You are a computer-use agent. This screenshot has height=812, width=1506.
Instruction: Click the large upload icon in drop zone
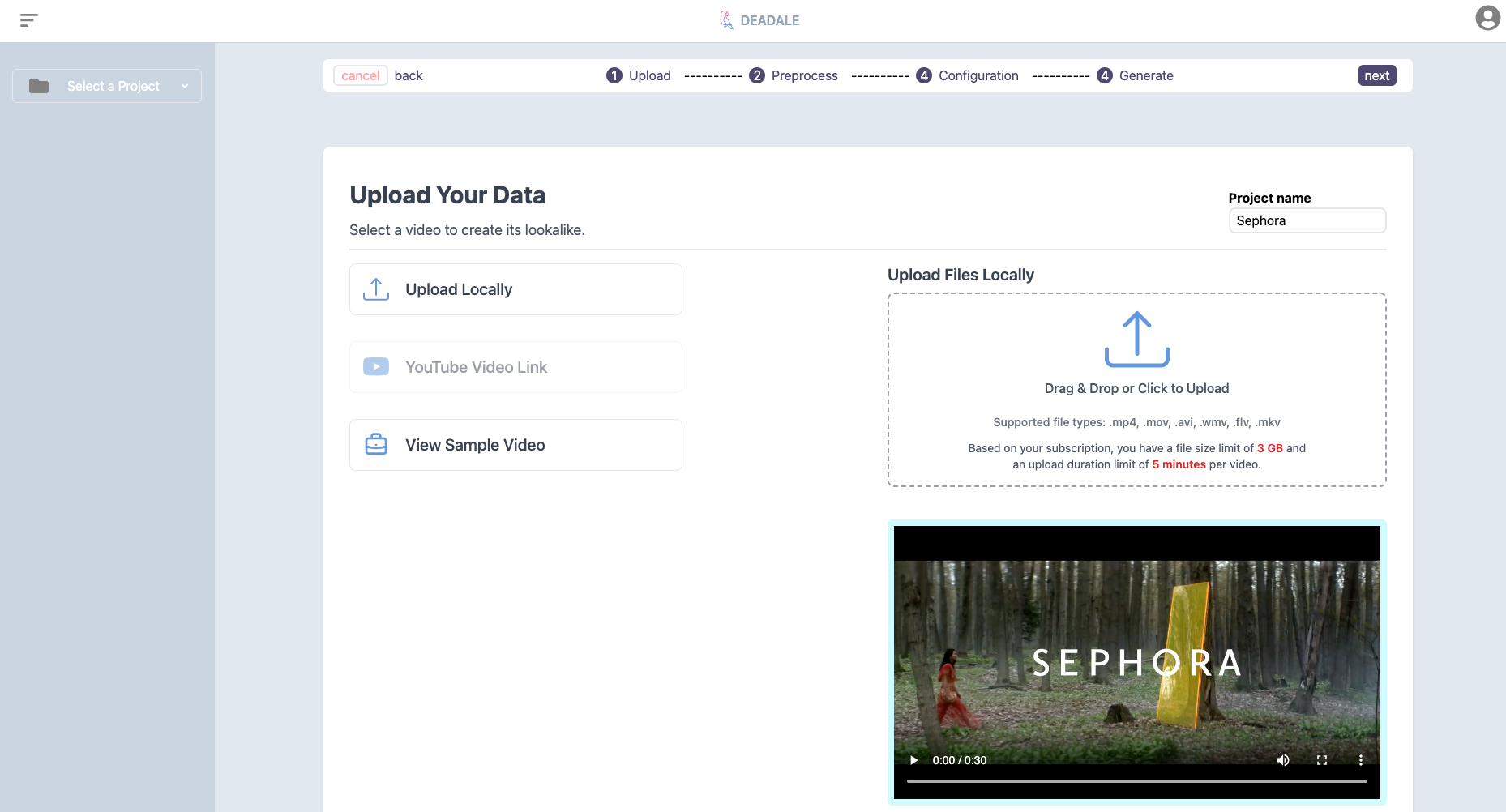[1137, 340]
